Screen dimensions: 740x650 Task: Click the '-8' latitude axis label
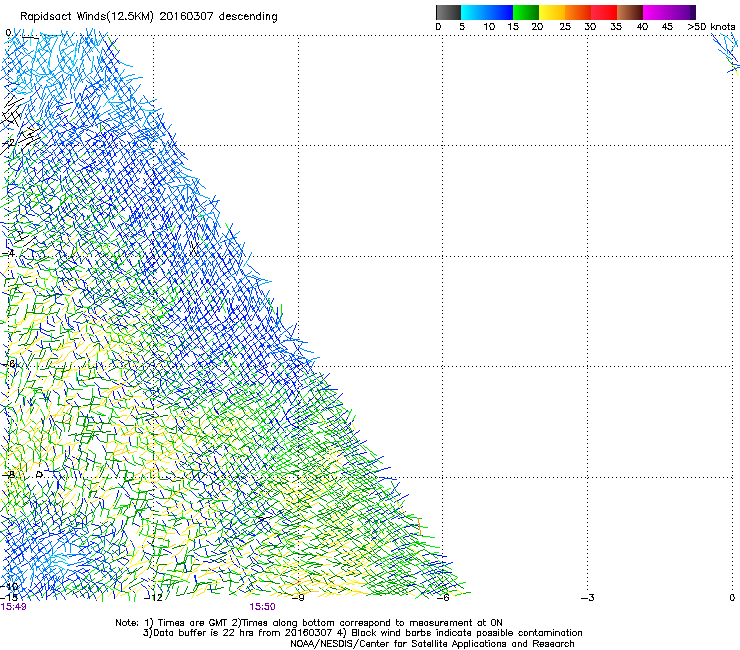(x=8, y=475)
